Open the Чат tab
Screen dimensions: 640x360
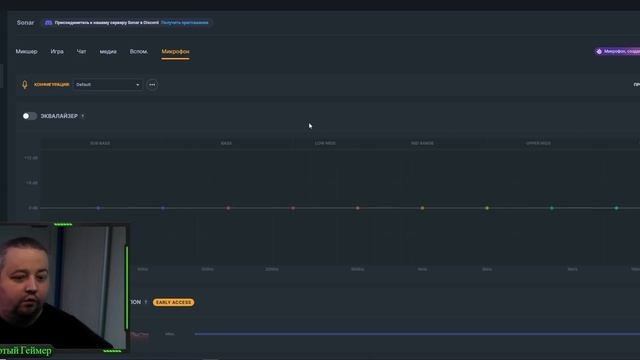[81, 51]
